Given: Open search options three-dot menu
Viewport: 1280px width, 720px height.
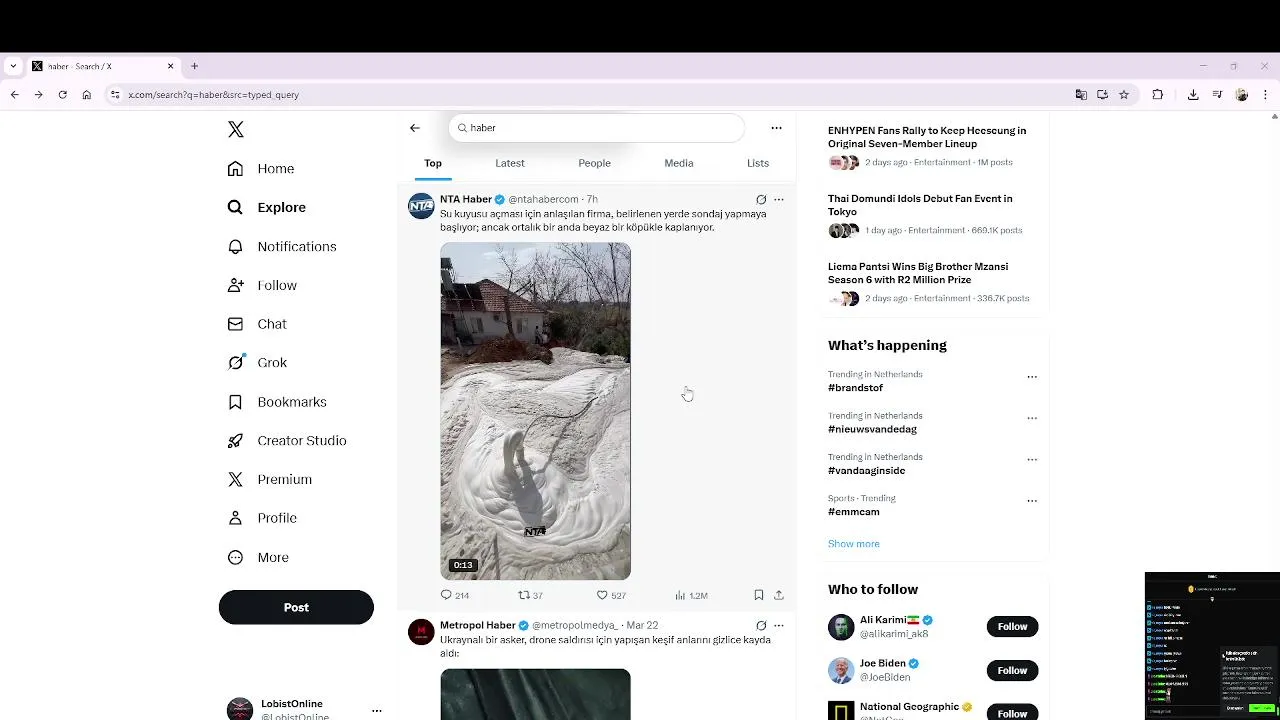Looking at the screenshot, I should tap(776, 128).
